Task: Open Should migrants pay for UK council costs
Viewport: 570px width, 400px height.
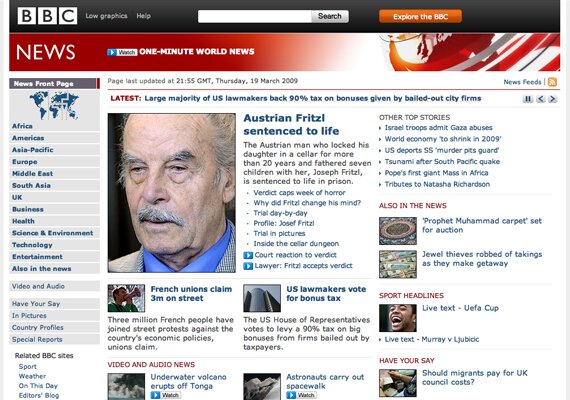Action: 475,377
